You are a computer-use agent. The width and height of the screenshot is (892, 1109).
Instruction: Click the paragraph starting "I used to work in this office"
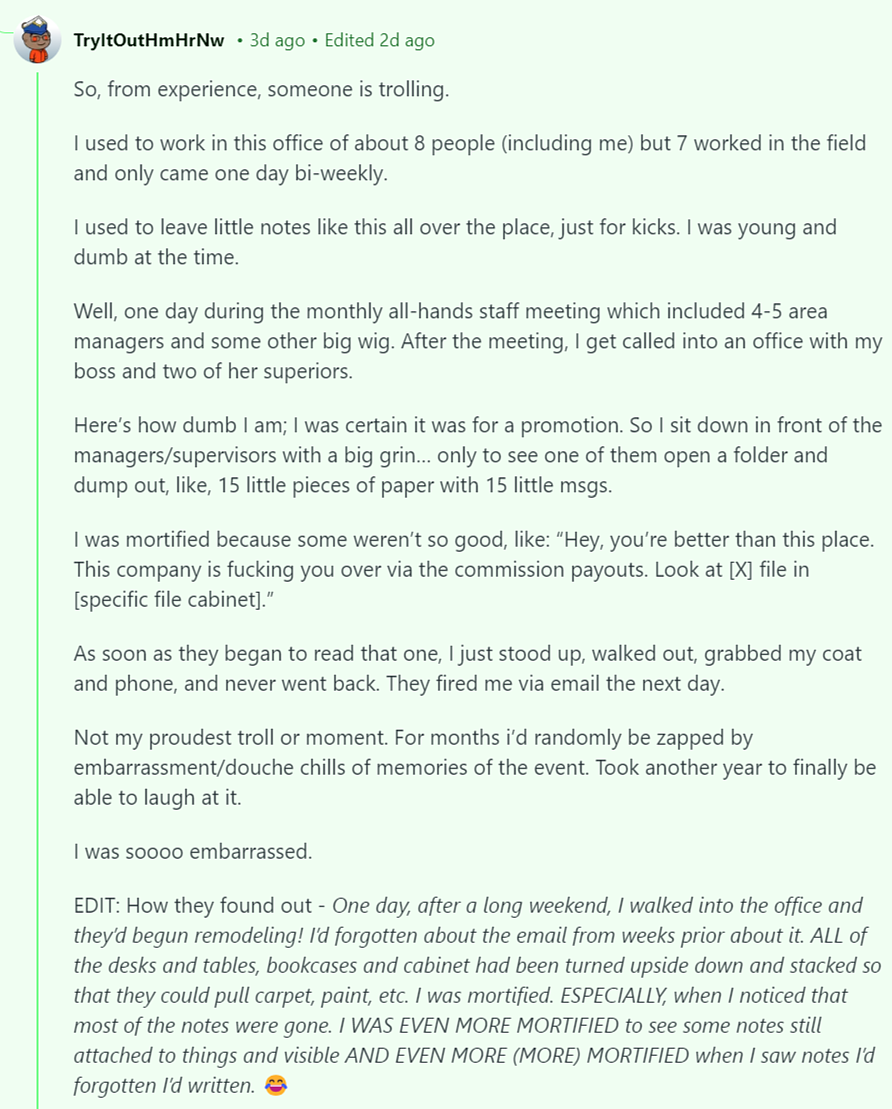pos(470,158)
